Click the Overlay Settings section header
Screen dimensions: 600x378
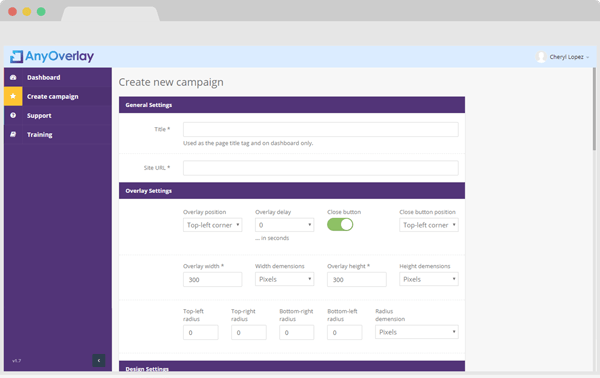tap(292, 191)
